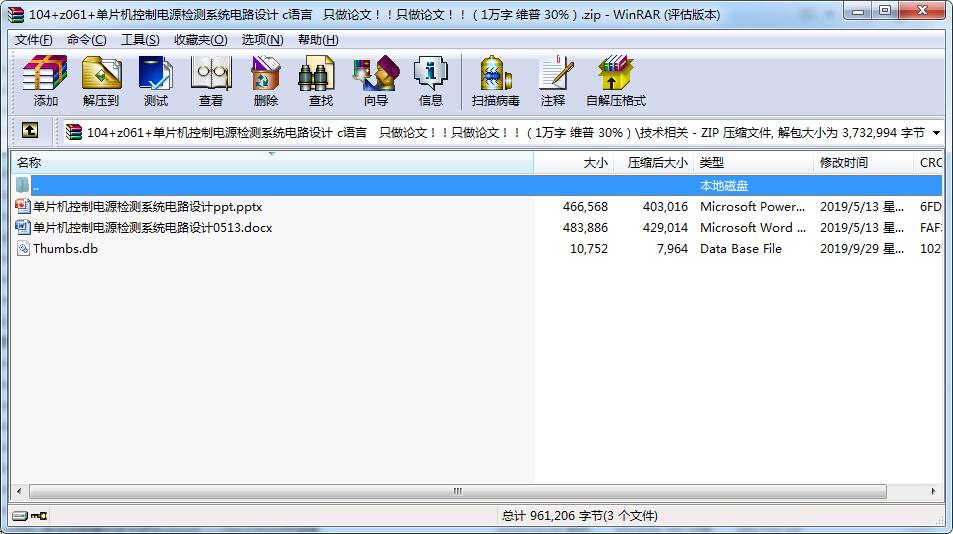Open the View (查看) toolbar icon
Image resolution: width=953 pixels, height=534 pixels.
[211, 73]
